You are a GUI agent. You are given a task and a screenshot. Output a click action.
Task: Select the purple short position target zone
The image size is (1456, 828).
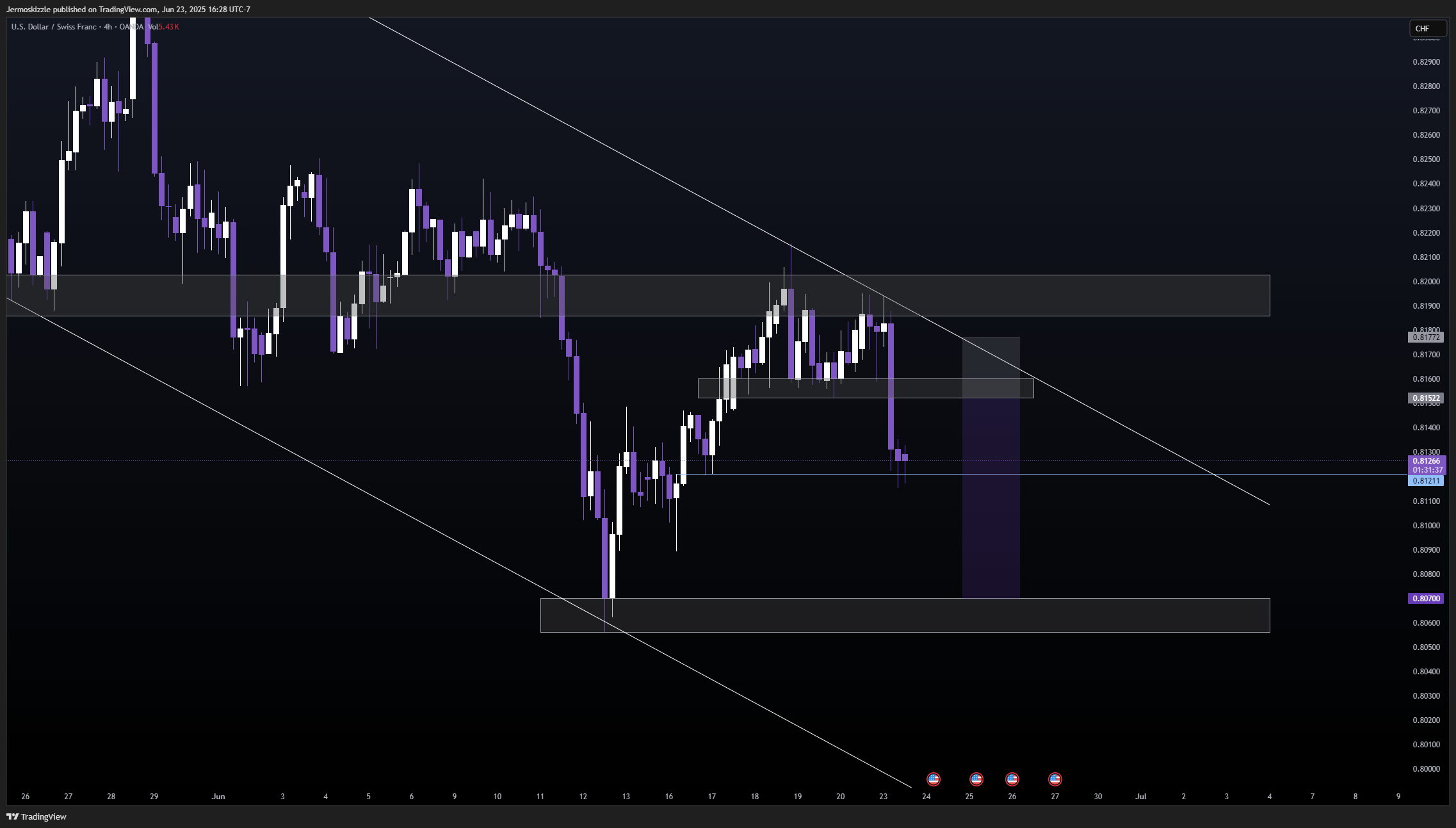pos(991,498)
